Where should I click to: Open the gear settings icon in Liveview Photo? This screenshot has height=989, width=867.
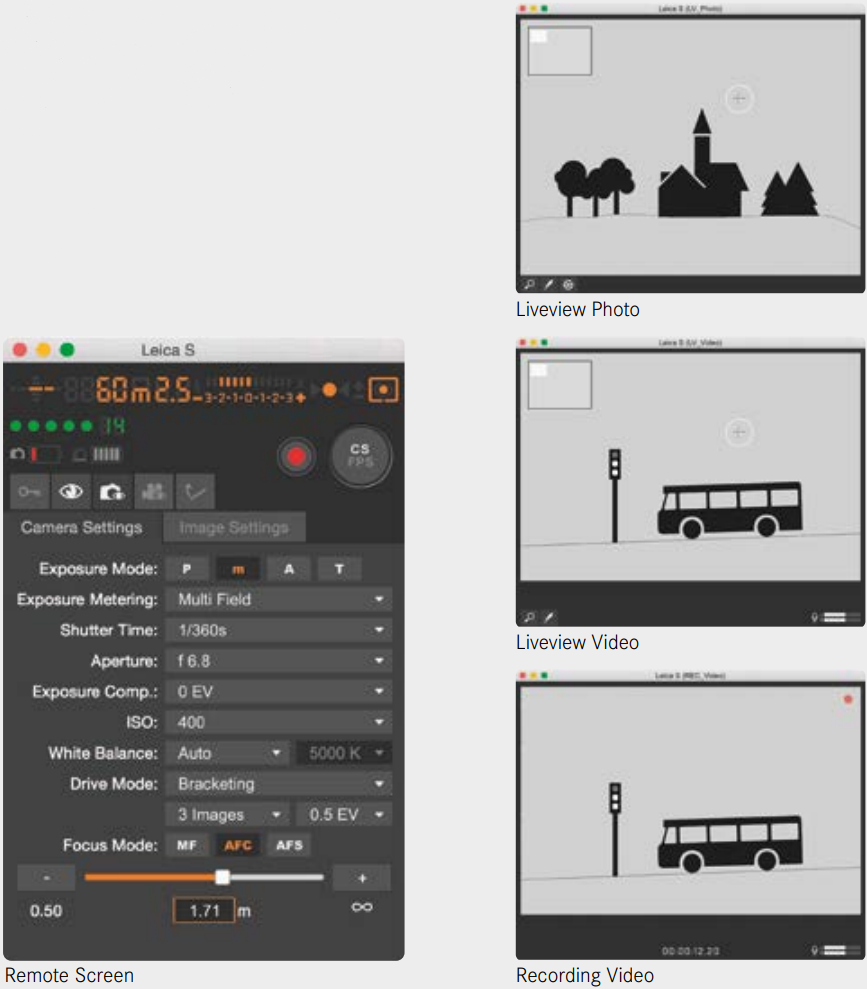(567, 284)
